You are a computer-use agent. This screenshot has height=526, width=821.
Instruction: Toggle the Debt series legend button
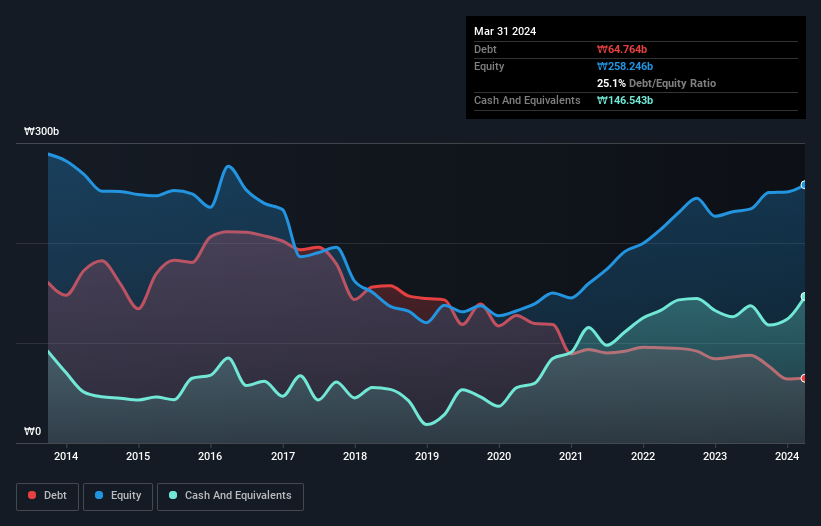(x=47, y=496)
